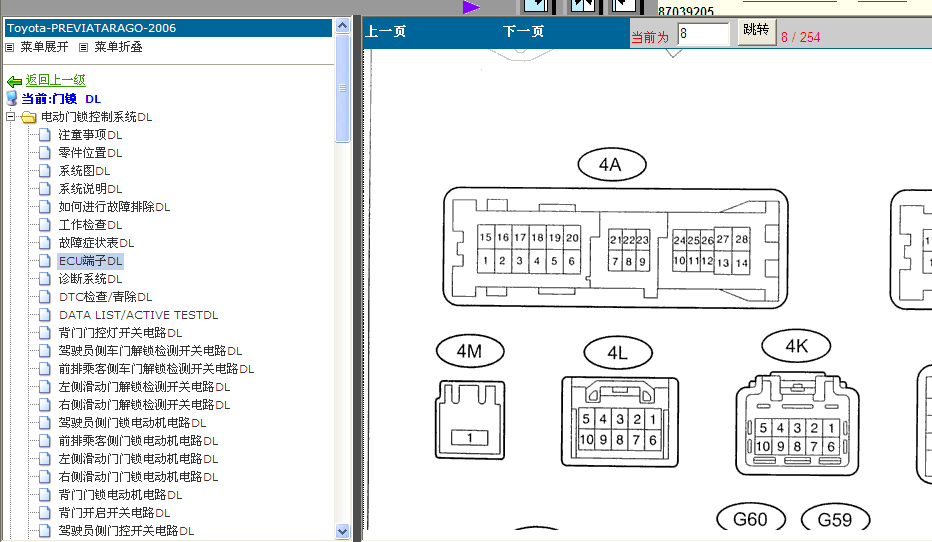The image size is (932, 542).
Task: Open 背门开启开关电路DL
Action: 114,512
